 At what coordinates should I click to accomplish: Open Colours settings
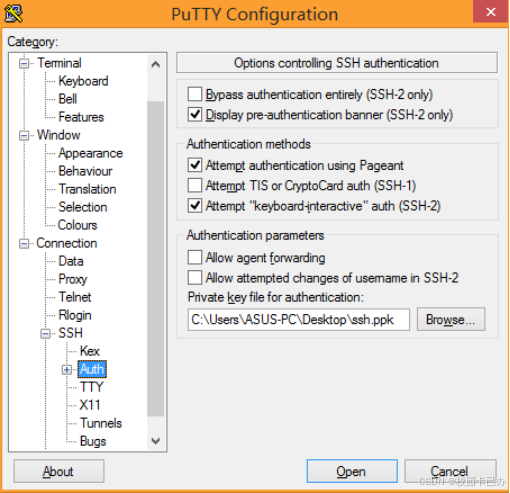(77, 225)
